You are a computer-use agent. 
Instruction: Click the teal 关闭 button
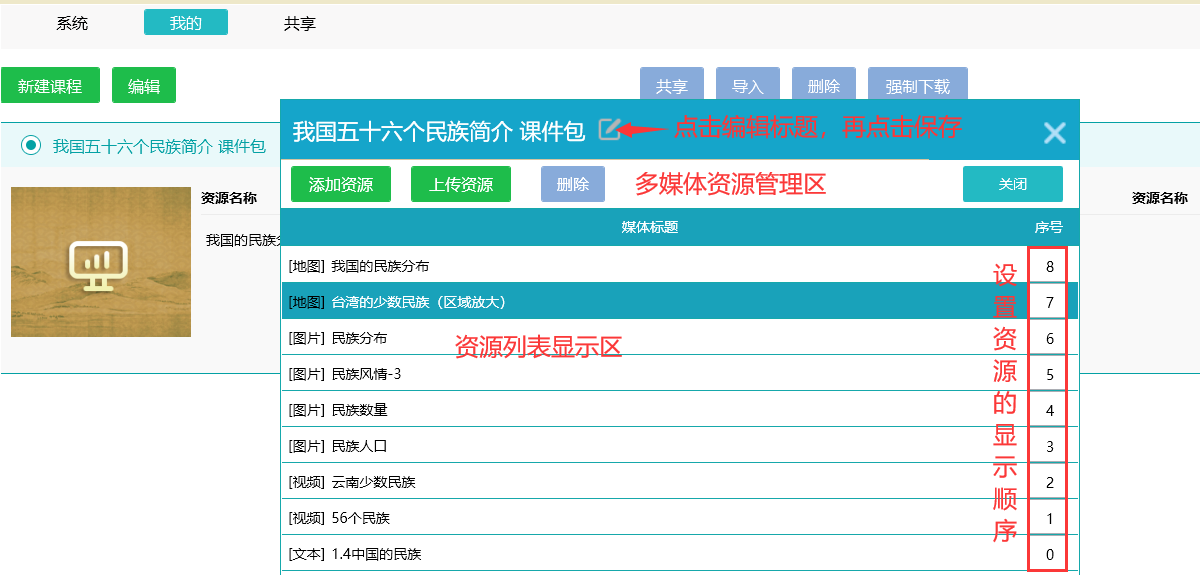pyautogui.click(x=1012, y=184)
